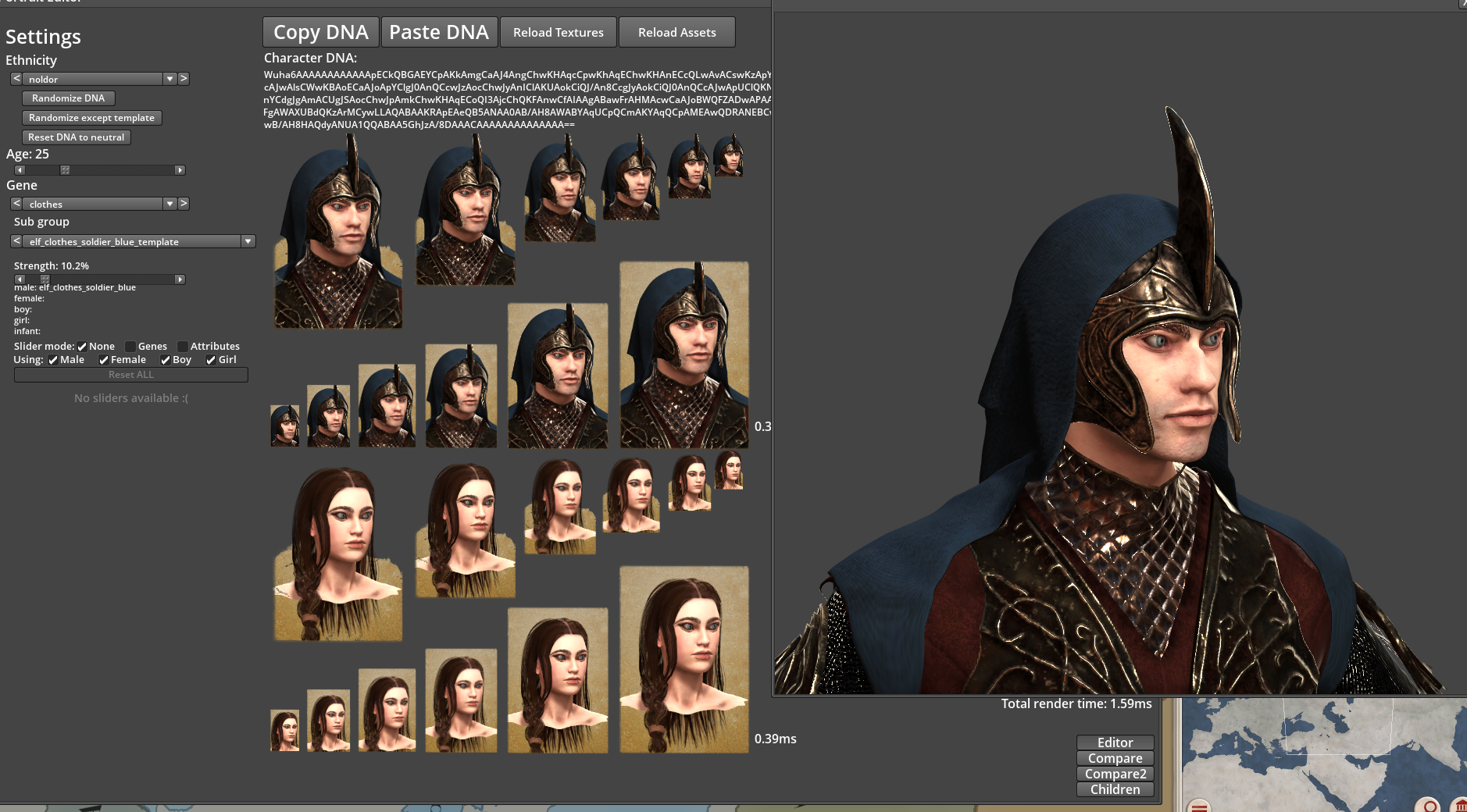This screenshot has width=1467, height=812.
Task: Open the Children tab
Action: click(x=1115, y=789)
